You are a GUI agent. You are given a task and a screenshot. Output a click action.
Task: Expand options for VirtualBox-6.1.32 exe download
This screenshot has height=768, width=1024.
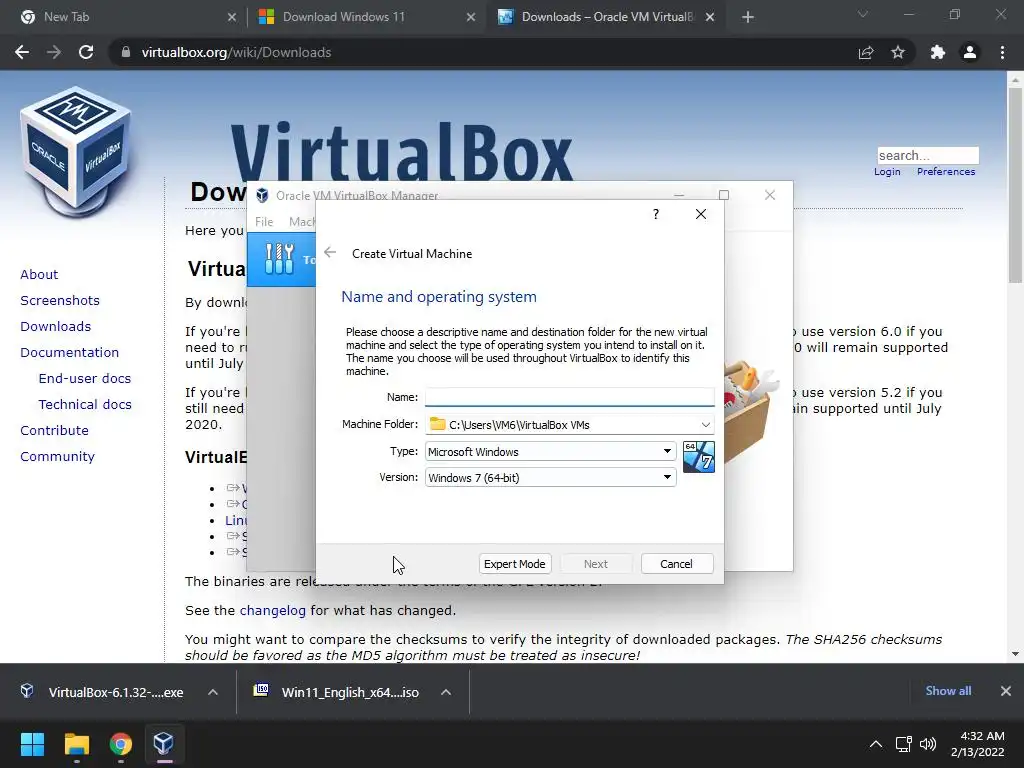coord(213,692)
